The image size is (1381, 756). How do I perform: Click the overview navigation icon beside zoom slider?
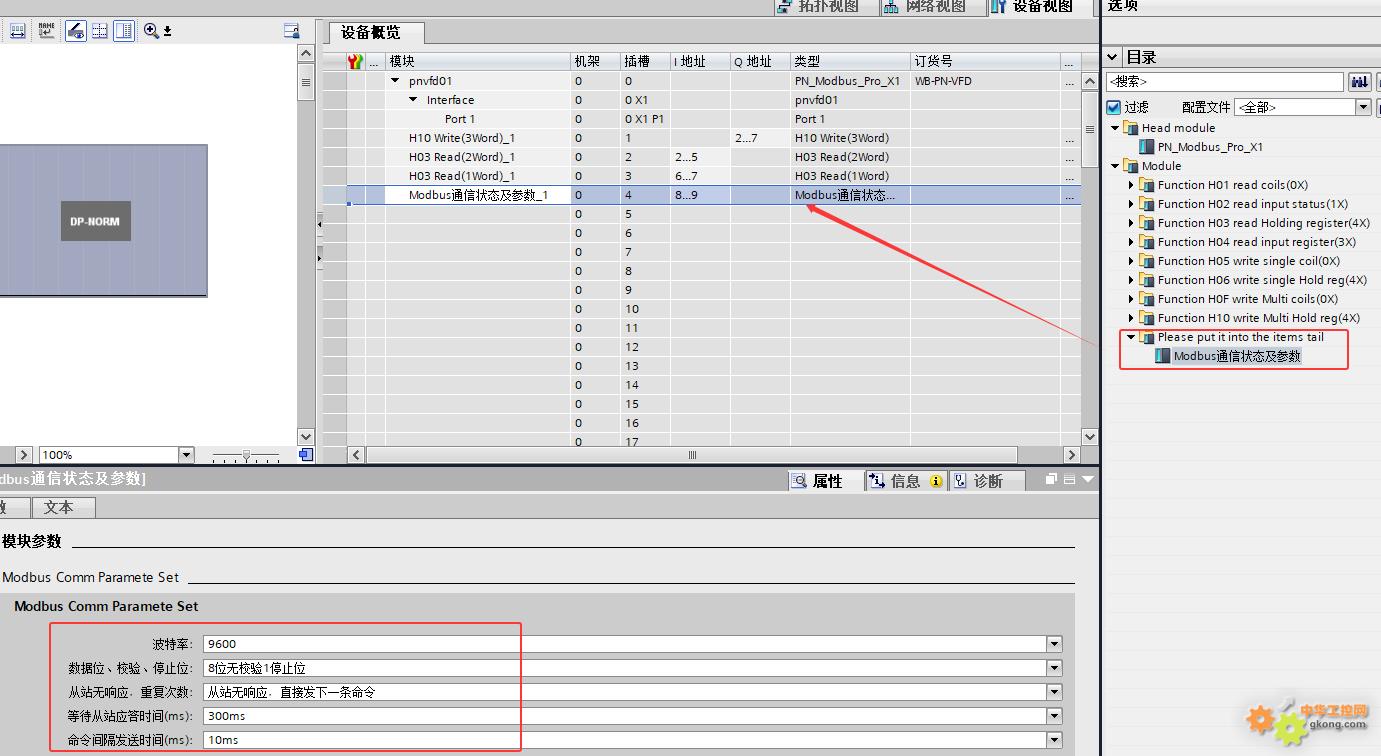[x=306, y=455]
